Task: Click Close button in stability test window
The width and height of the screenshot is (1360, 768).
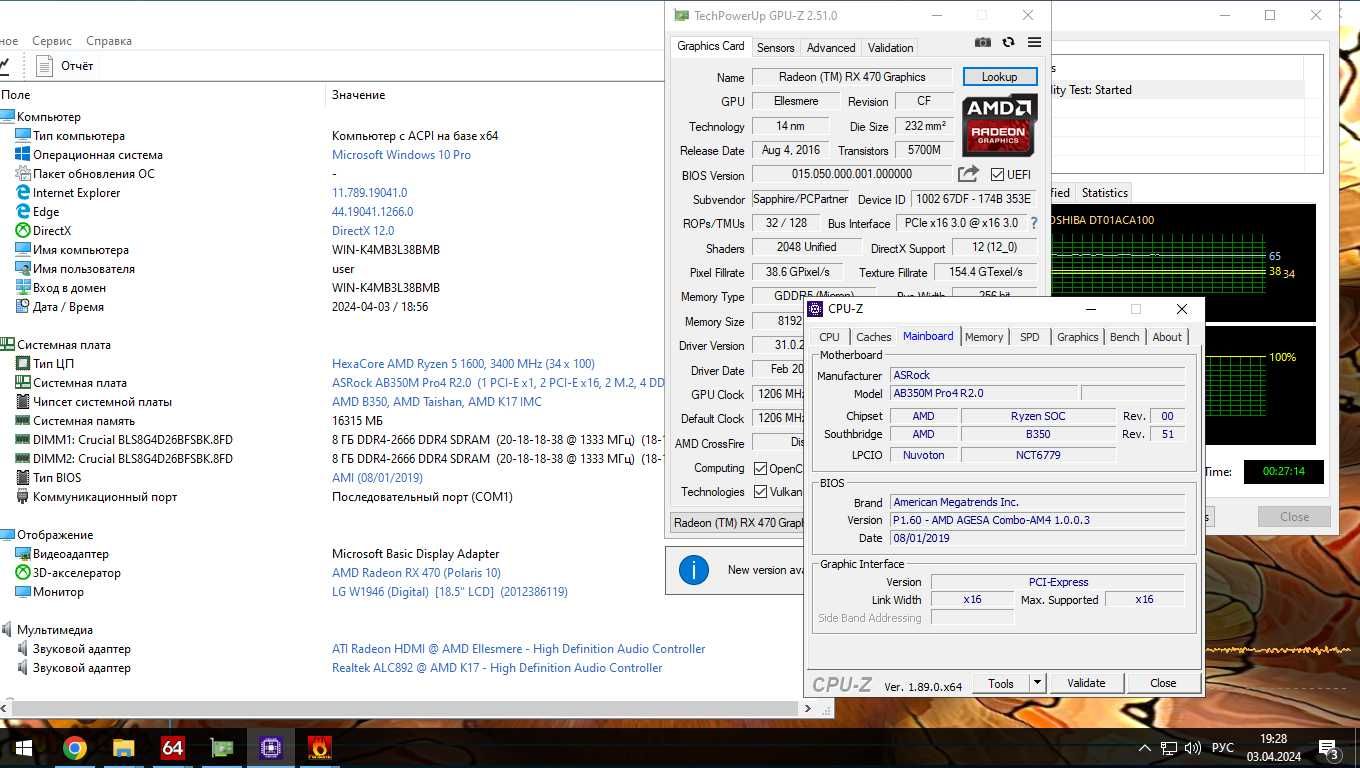Action: pyautogui.click(x=1294, y=517)
